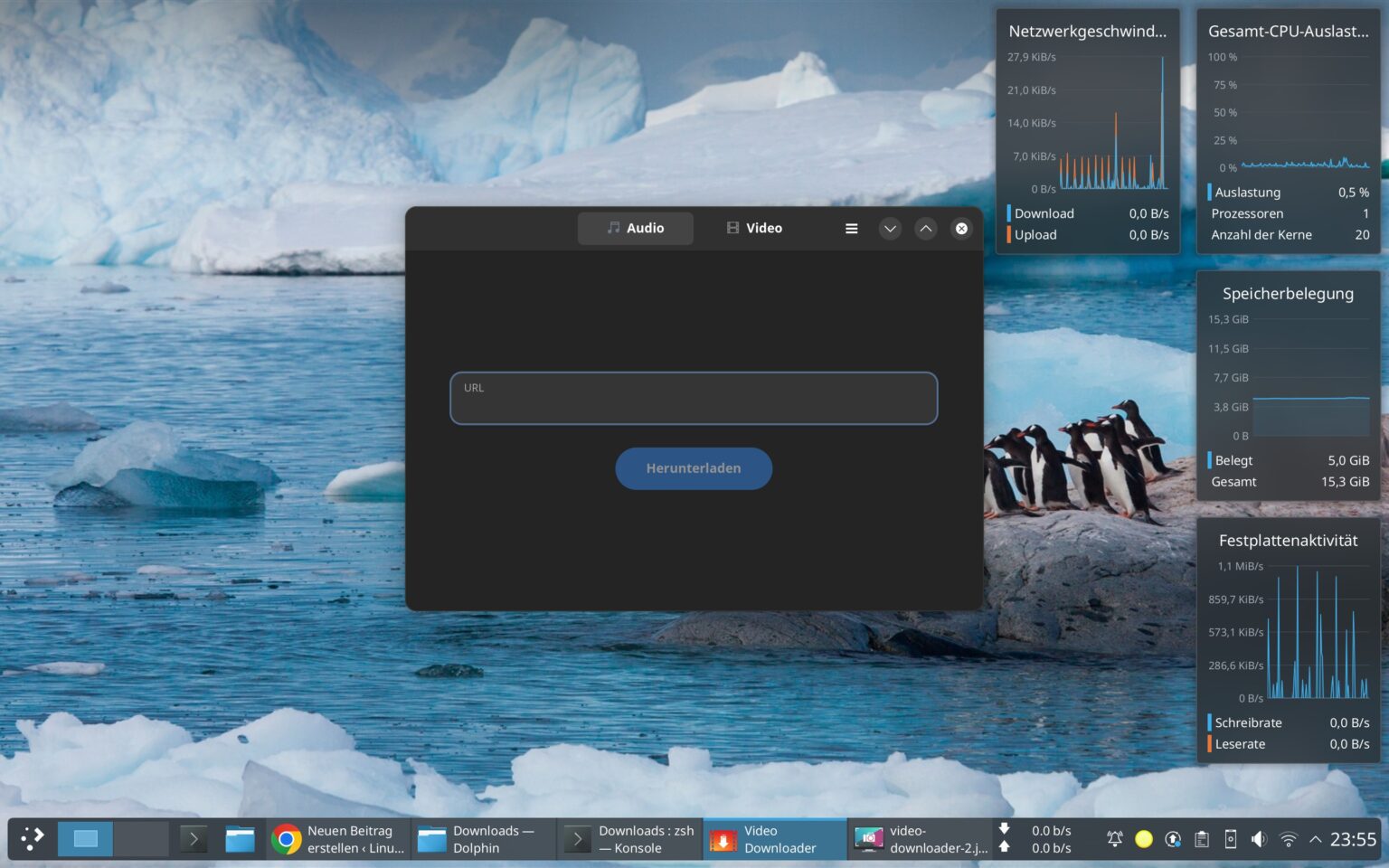Click the clock showing 23:55
Image resolution: width=1389 pixels, height=868 pixels.
(x=1355, y=839)
